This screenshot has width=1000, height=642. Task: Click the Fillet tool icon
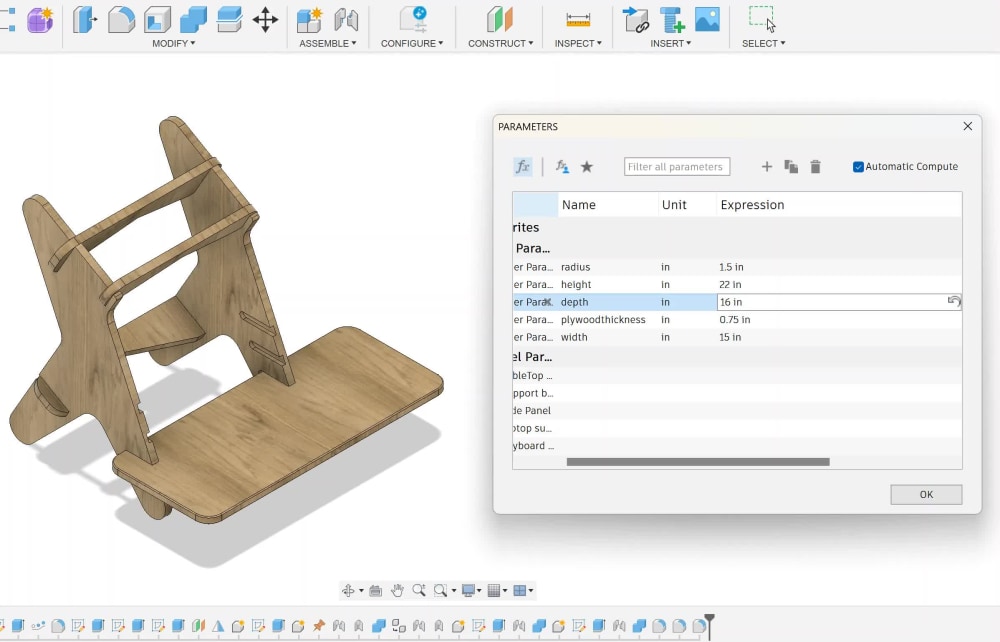pyautogui.click(x=121, y=19)
